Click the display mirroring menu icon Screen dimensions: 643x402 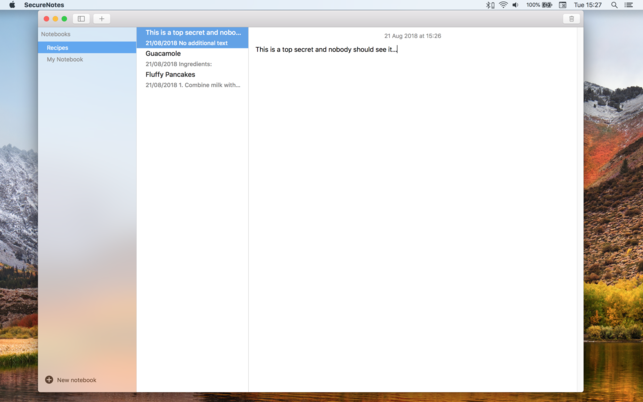click(563, 5)
